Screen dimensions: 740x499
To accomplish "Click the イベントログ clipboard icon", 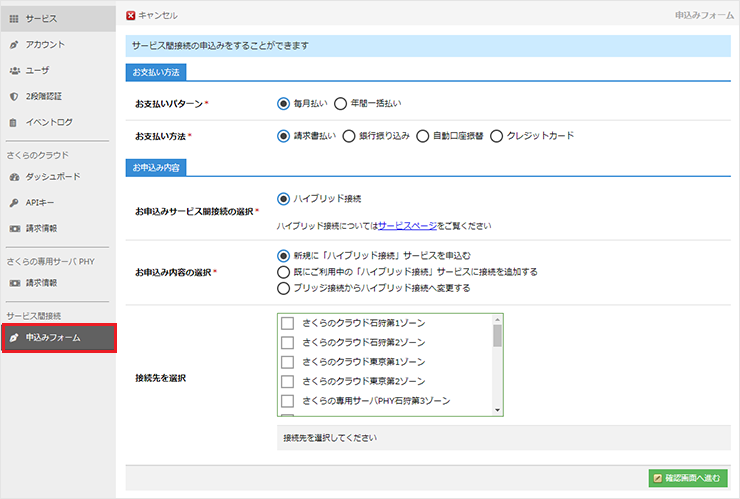I will pos(13,123).
